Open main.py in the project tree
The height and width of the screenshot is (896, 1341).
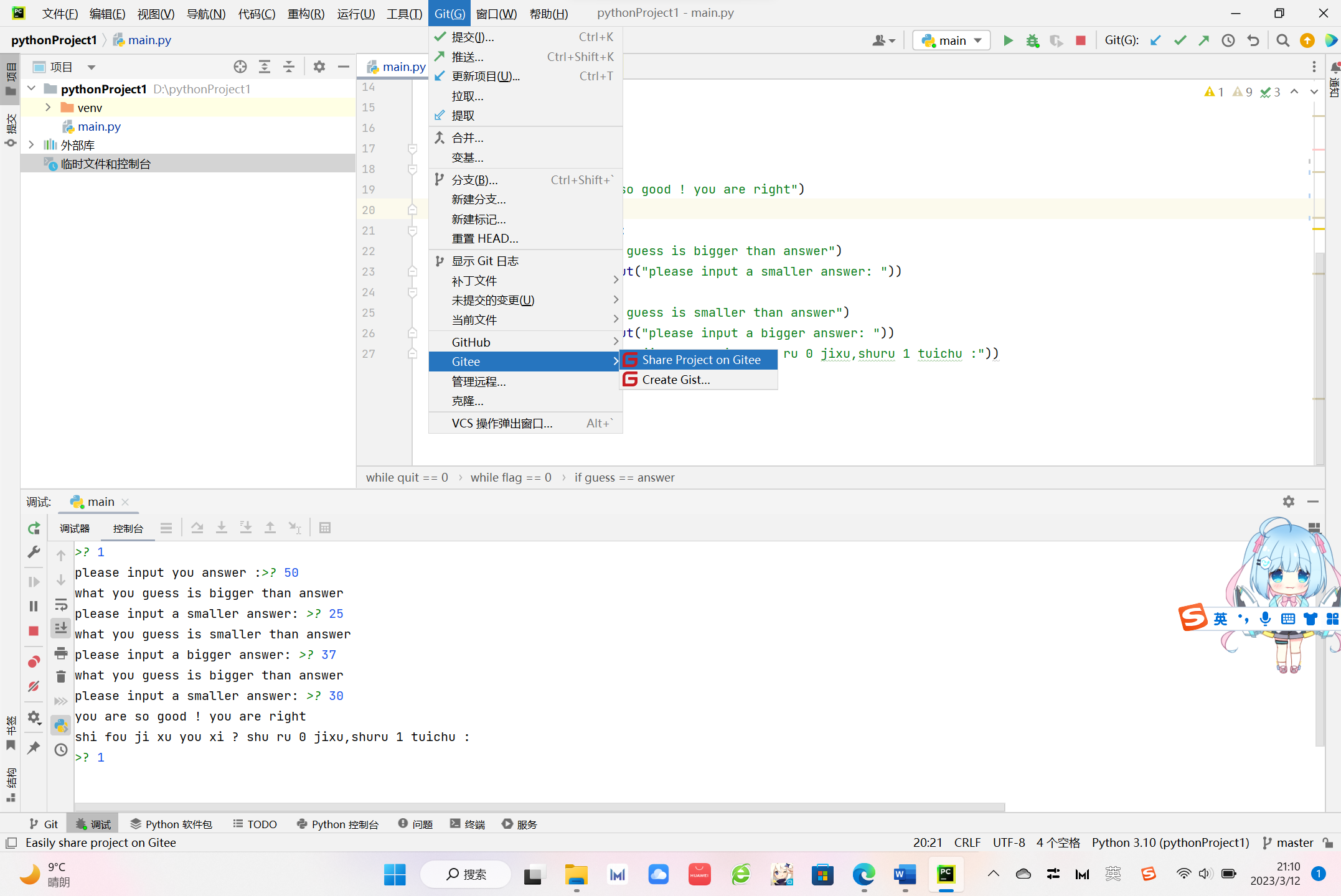coord(99,126)
